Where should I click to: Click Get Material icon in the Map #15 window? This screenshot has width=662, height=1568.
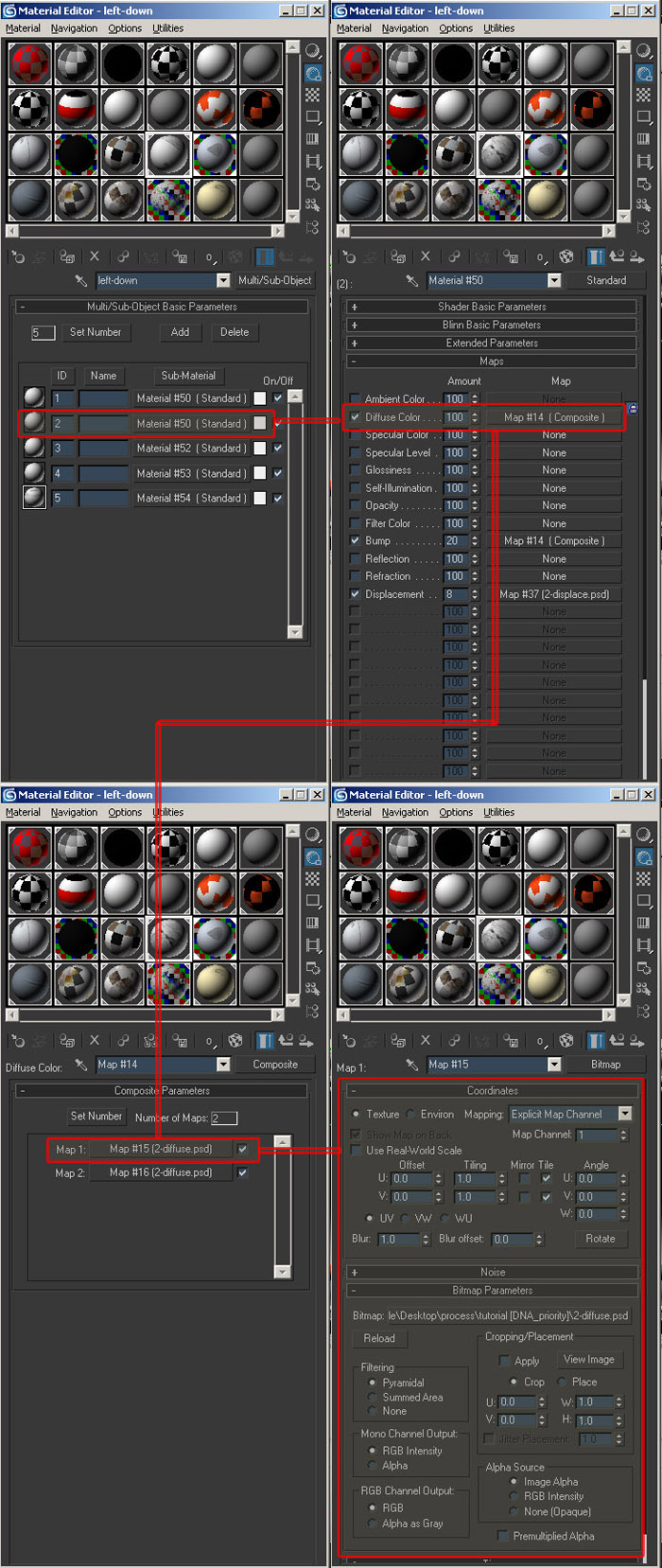349,1041
